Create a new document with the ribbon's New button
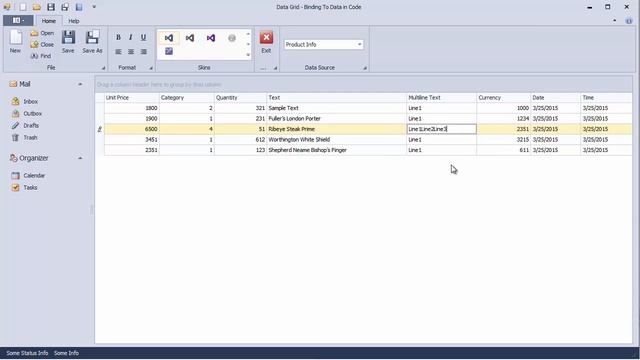This screenshot has height=360, width=640. point(16,42)
